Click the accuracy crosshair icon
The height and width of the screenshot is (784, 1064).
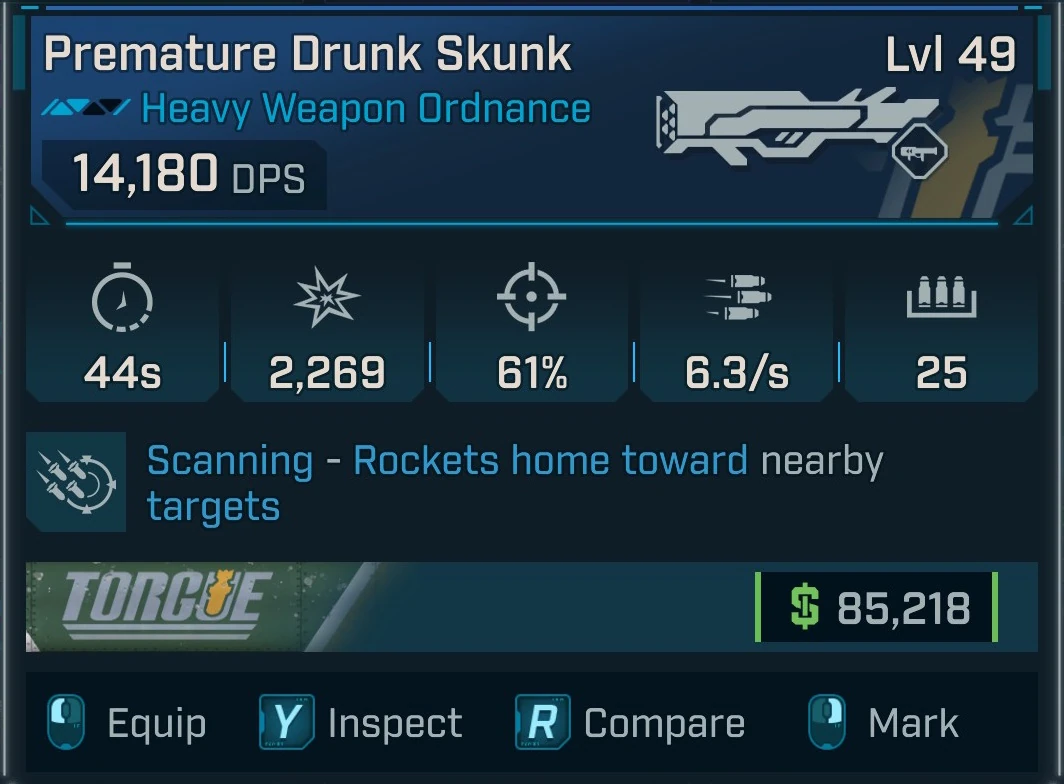(x=531, y=297)
